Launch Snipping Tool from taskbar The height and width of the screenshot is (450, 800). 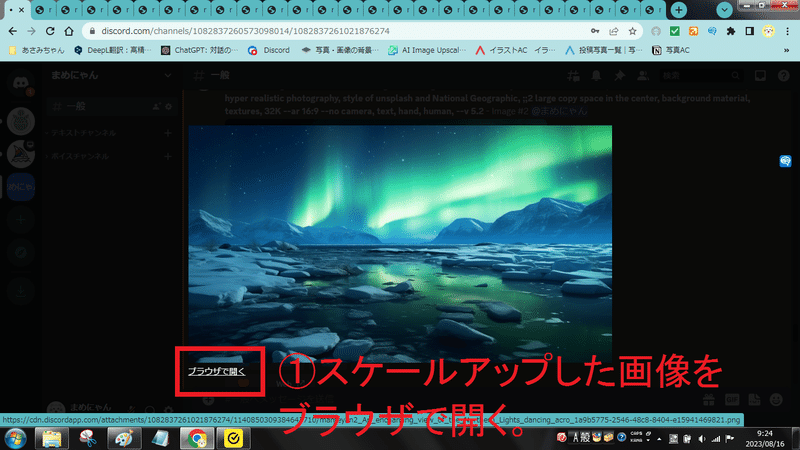click(x=88, y=438)
